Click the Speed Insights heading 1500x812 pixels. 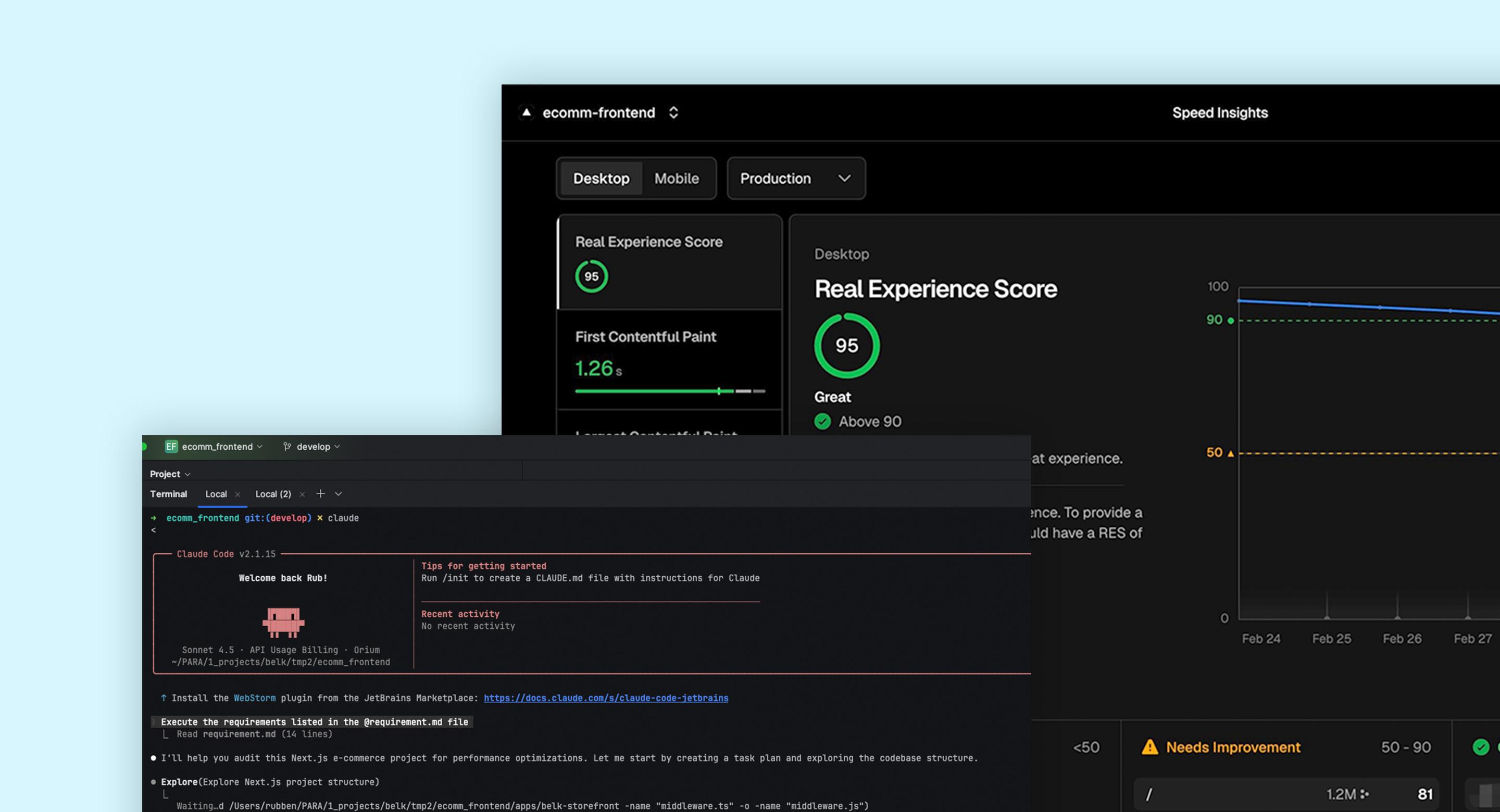(x=1220, y=112)
